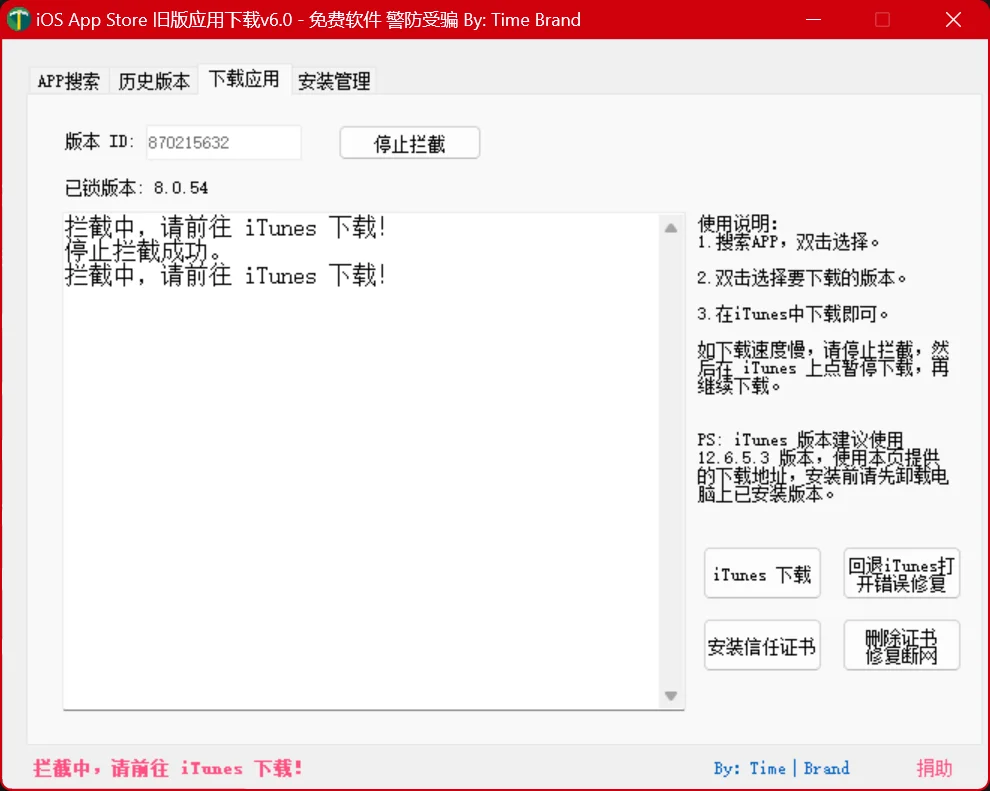Click the 删除证书修复断网 button
This screenshot has height=791, width=990.
click(901, 645)
